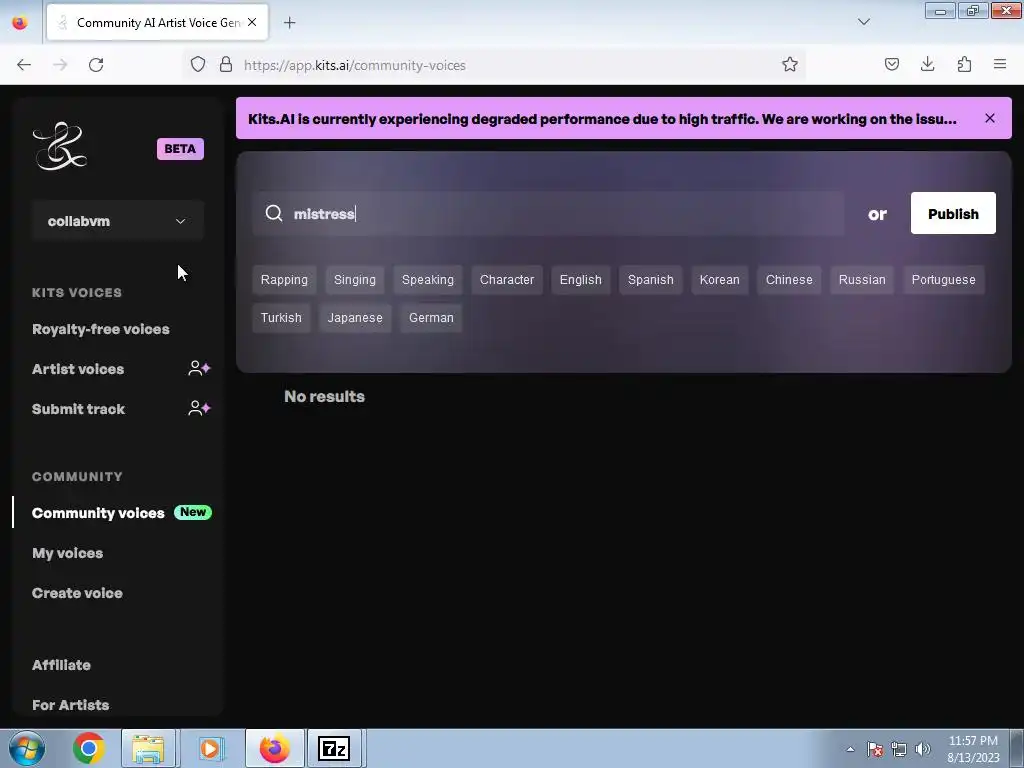Open the media player taskbar icon
This screenshot has width=1024, height=768.
point(210,748)
